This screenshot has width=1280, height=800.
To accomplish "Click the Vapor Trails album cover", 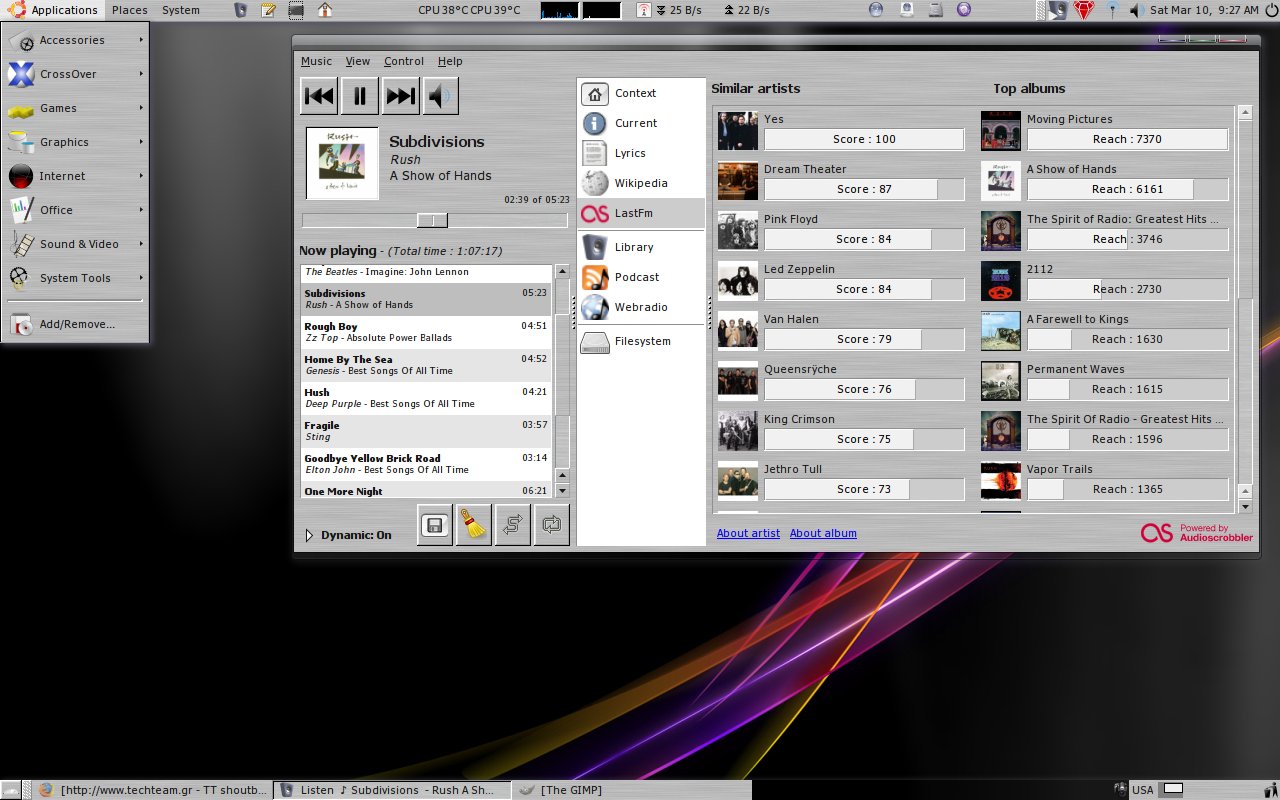I will (1001, 481).
